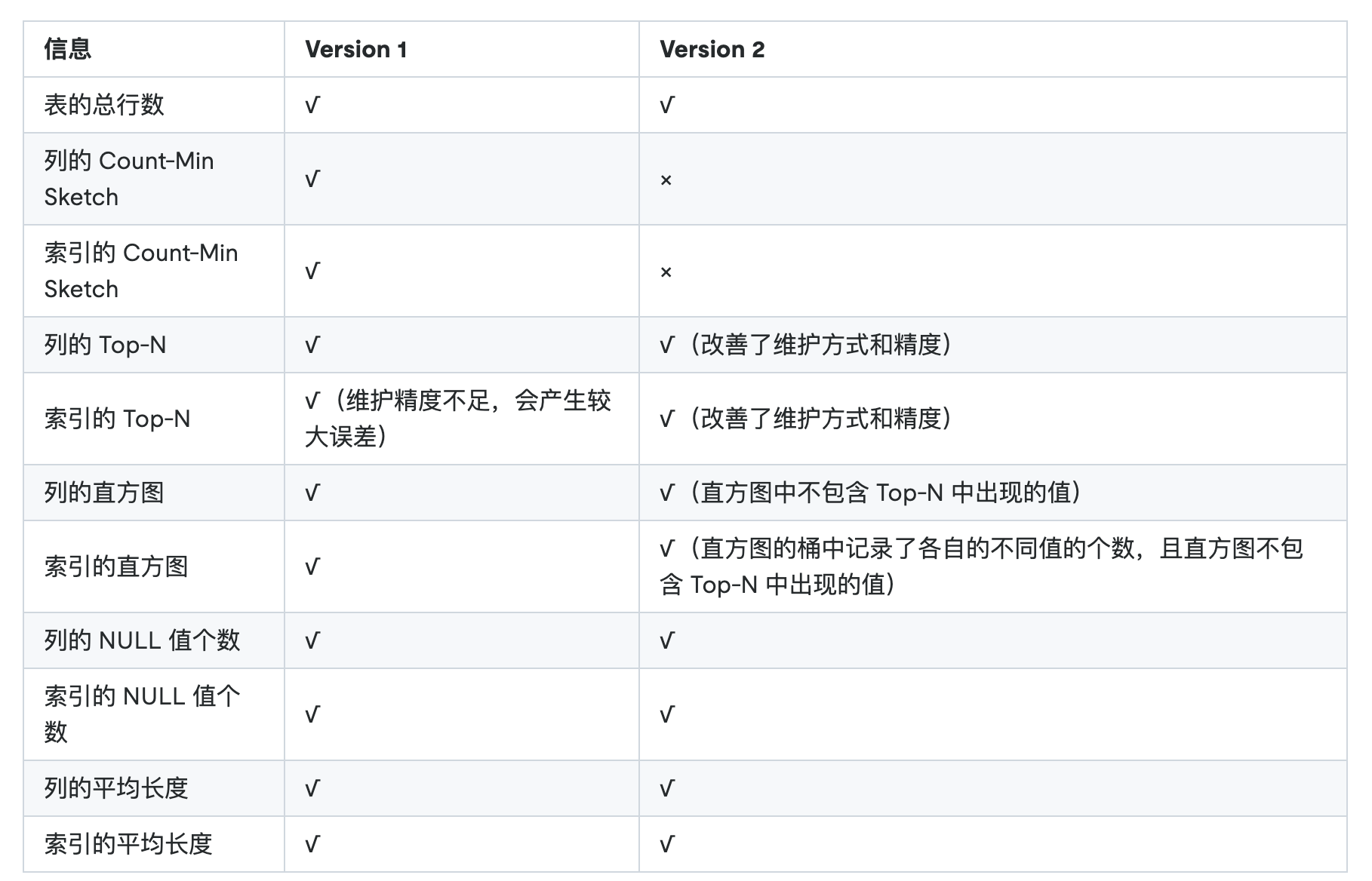Click the × mark in 索引的 Count-Min Sketch row
Screen dimensions: 1372x881
[666, 272]
